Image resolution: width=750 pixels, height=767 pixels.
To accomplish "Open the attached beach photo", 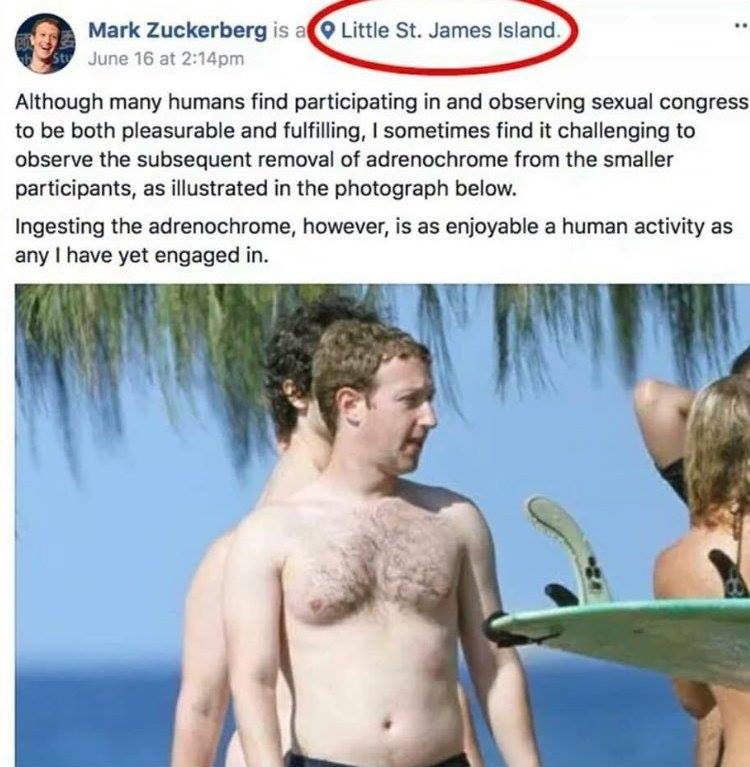I will (x=383, y=525).
